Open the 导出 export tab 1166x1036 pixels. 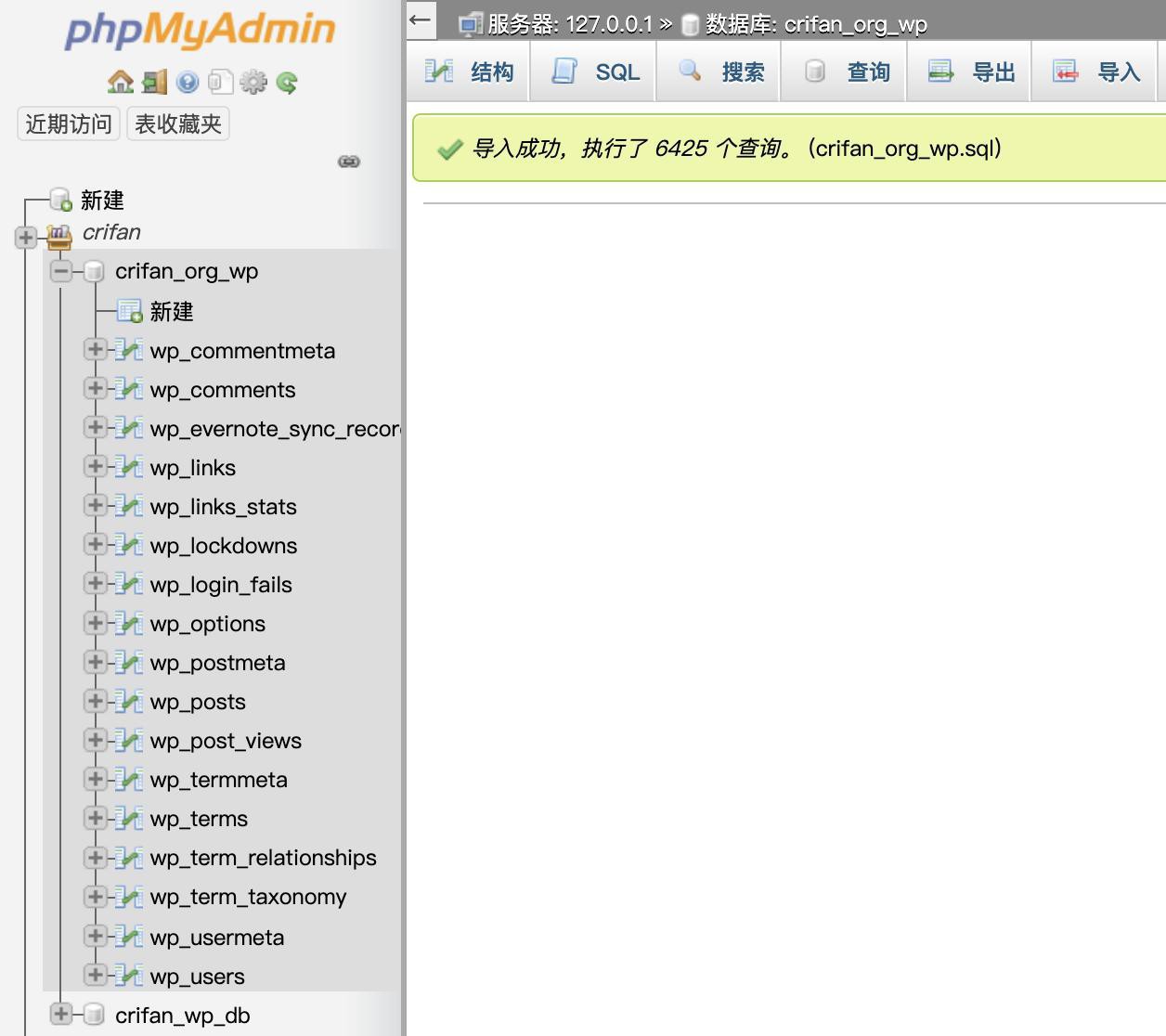point(970,71)
